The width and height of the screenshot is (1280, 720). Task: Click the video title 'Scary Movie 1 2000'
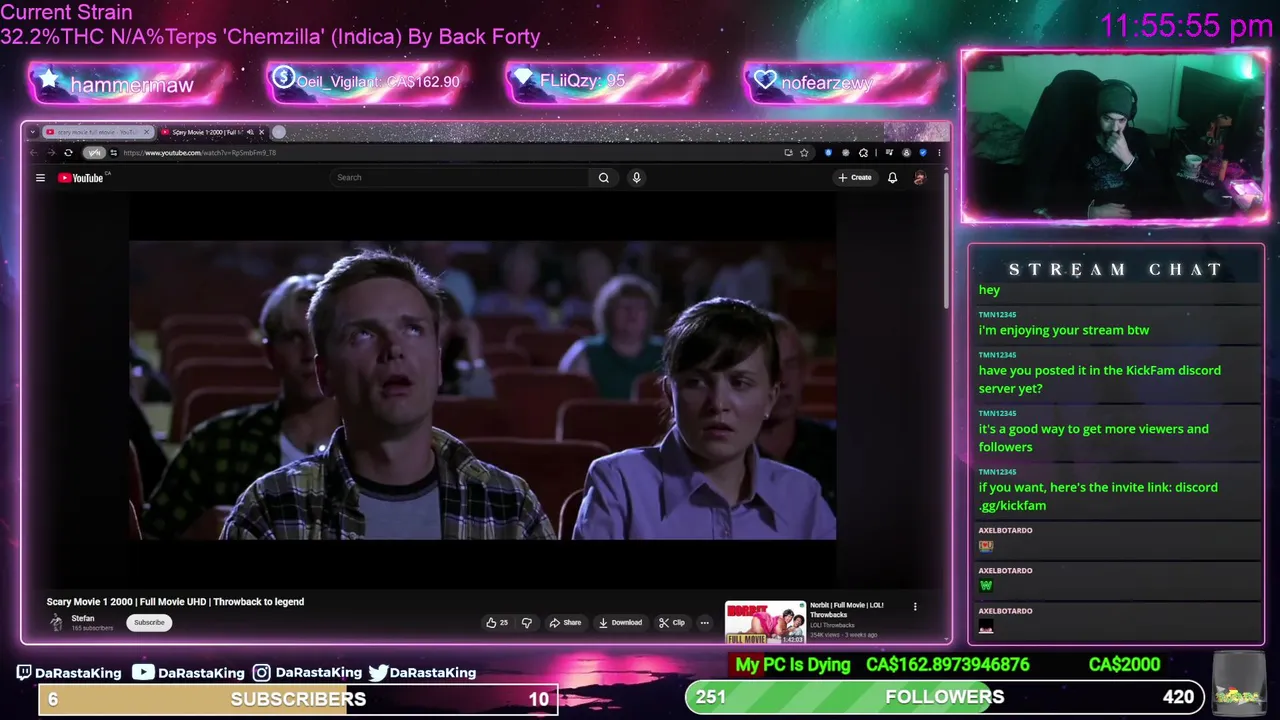point(175,601)
